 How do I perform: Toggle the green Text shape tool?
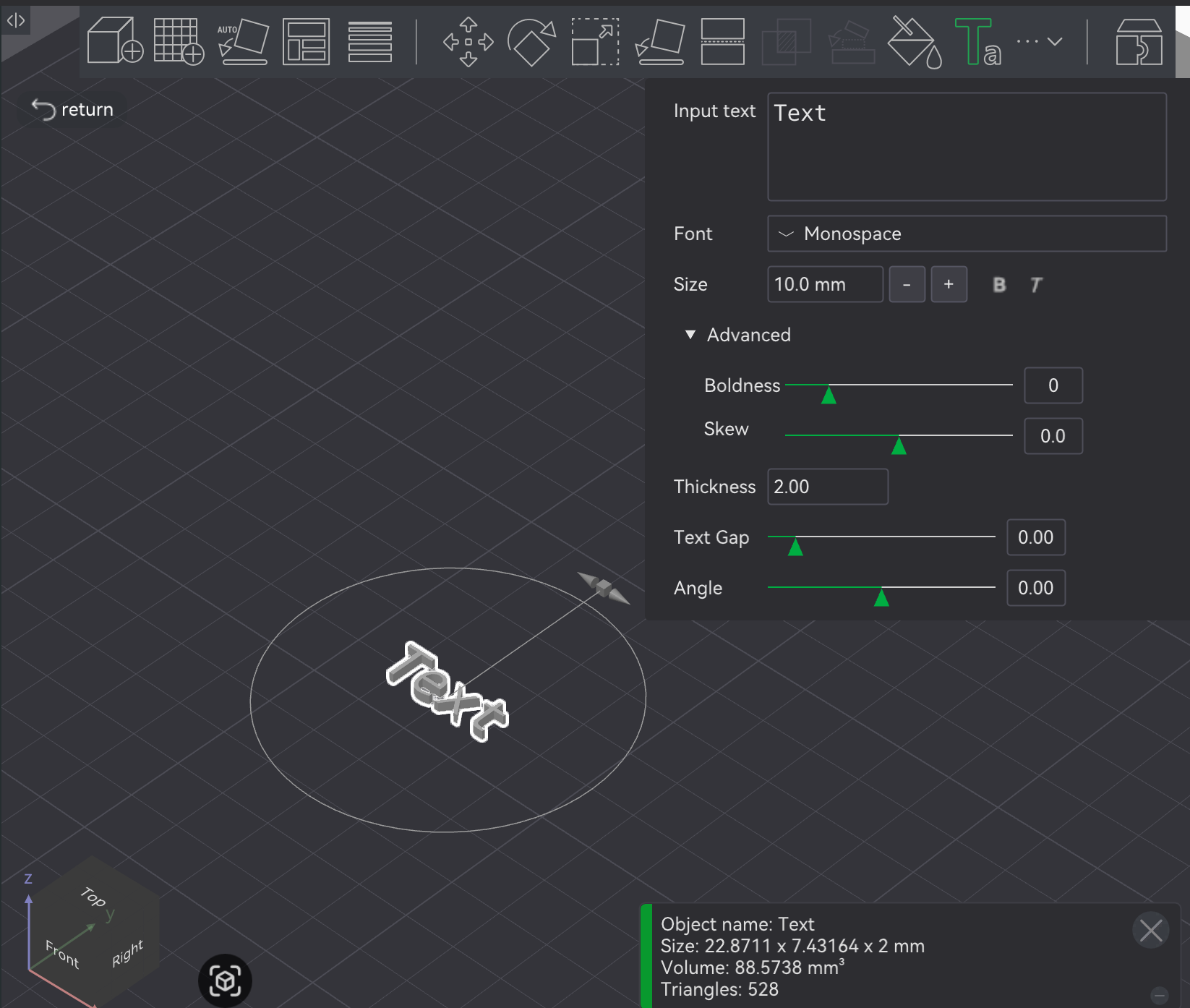pyautogui.click(x=977, y=42)
